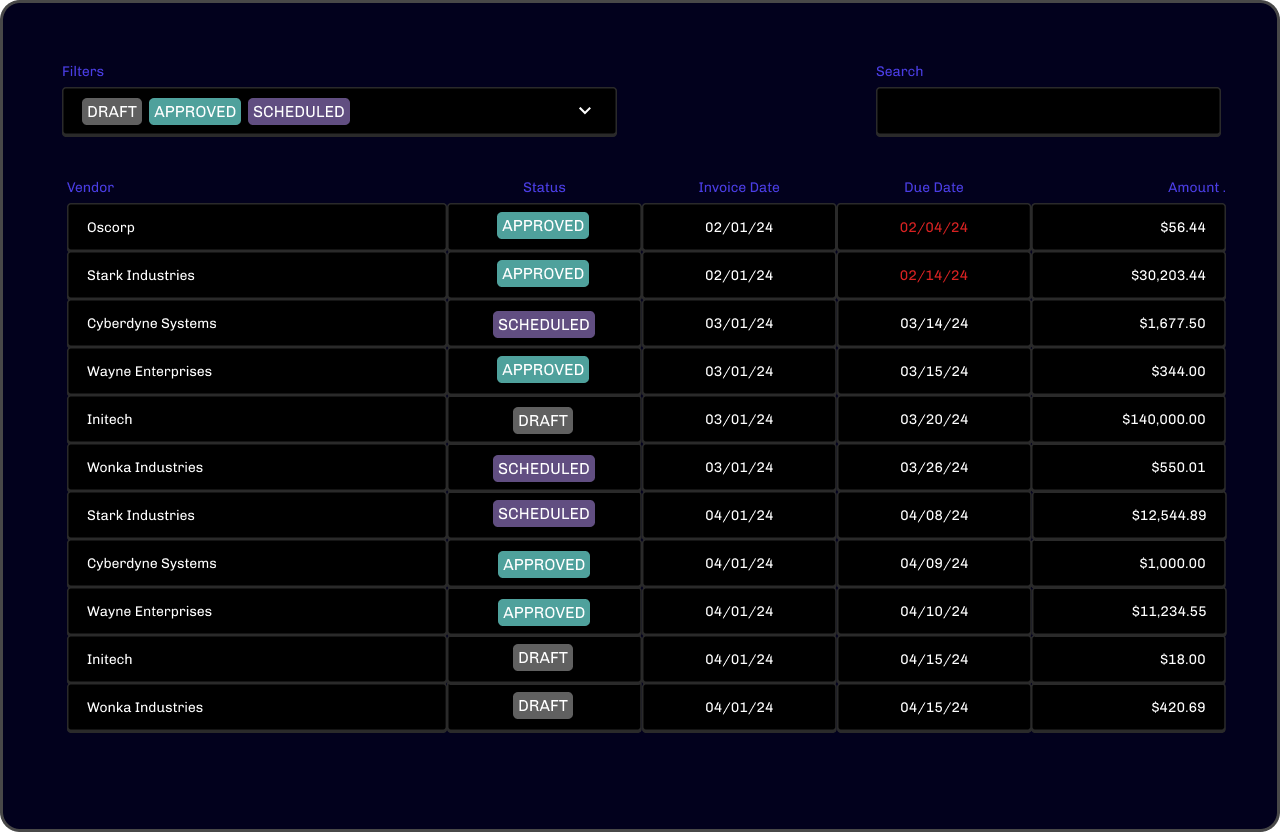Click APPROVED badge in $344.00 Wayne Enterprises row
Image resolution: width=1280 pixels, height=832 pixels.
[x=543, y=370]
